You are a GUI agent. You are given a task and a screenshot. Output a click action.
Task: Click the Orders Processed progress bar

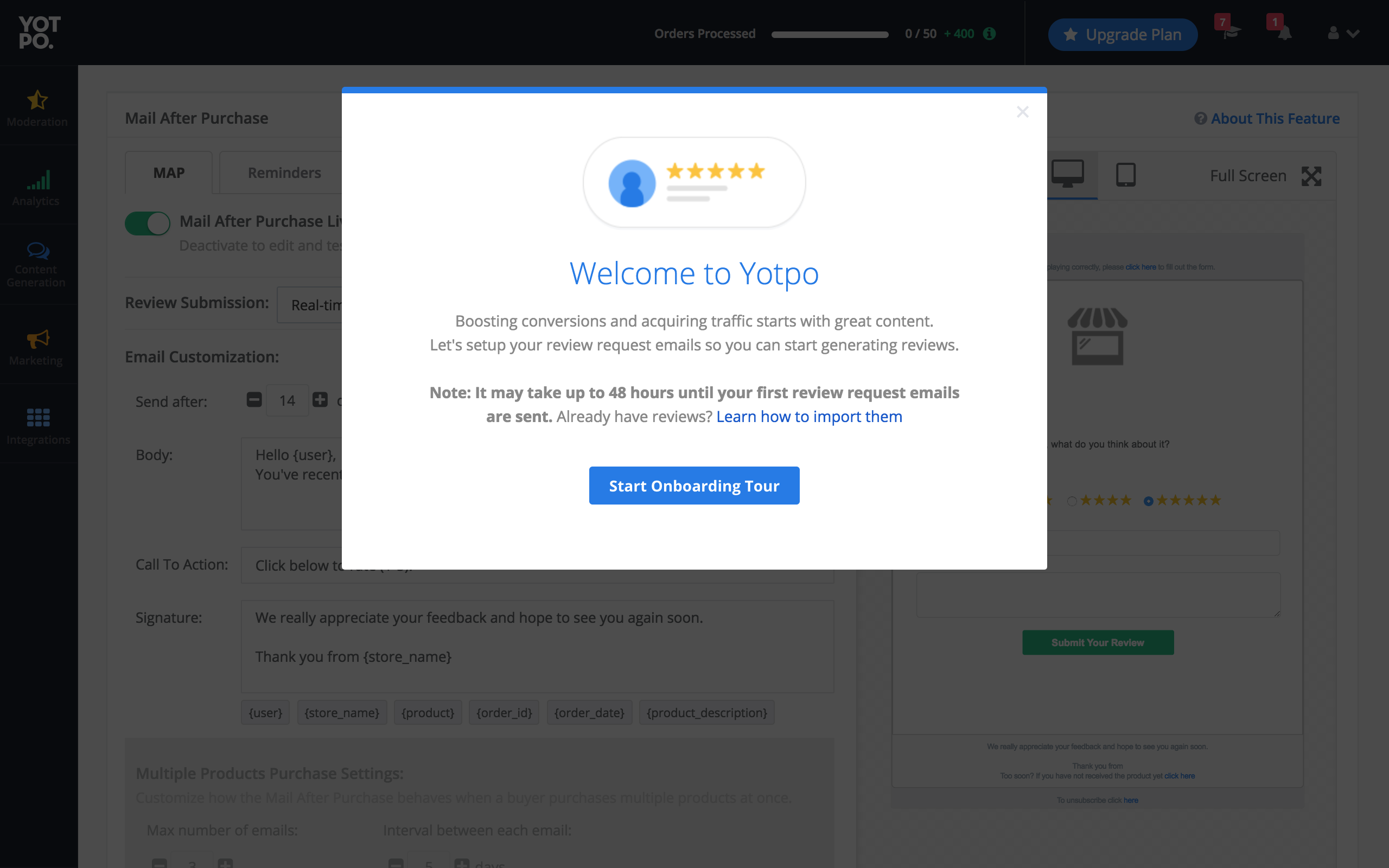[830, 34]
